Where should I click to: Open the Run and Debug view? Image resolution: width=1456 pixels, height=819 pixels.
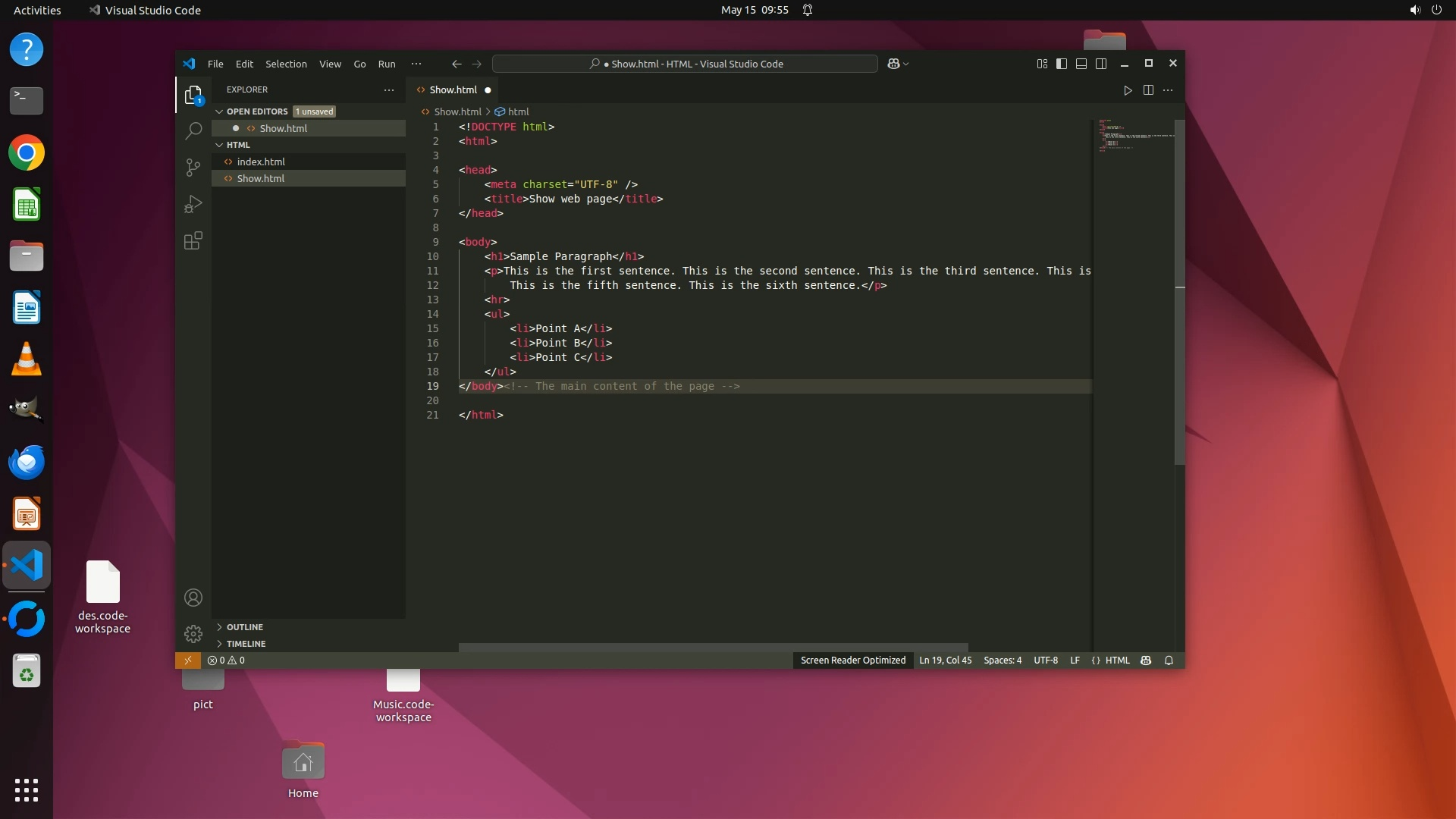tap(193, 204)
